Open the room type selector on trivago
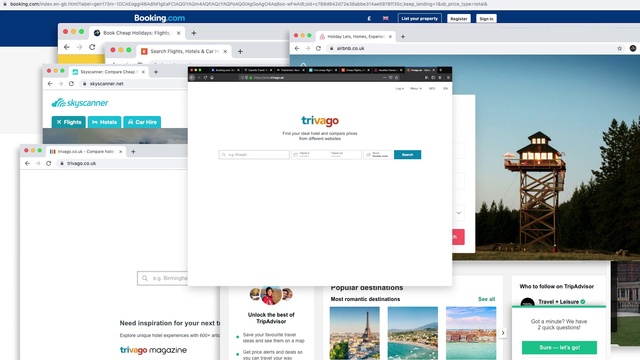 click(378, 155)
